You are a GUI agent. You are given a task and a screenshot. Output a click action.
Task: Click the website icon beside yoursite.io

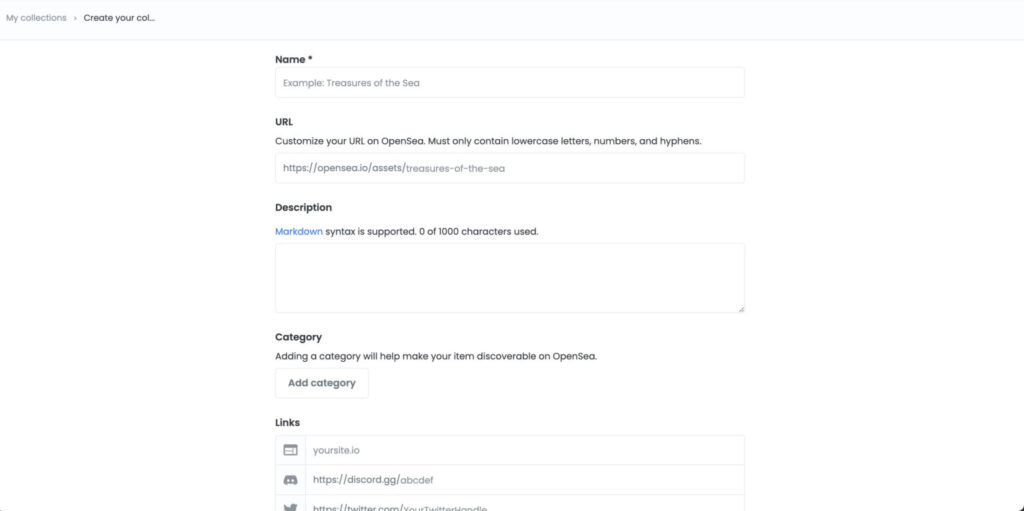pos(291,450)
